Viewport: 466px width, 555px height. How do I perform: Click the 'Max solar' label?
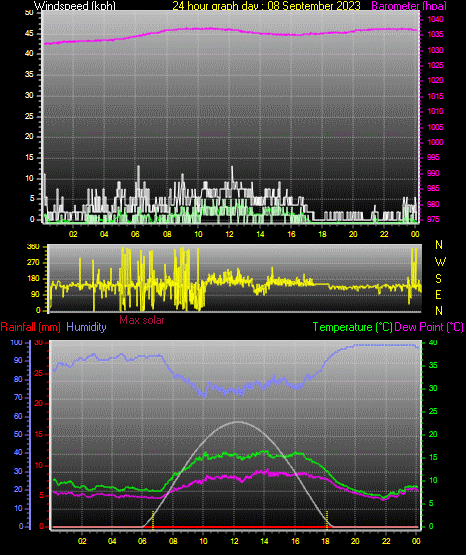coord(142,320)
